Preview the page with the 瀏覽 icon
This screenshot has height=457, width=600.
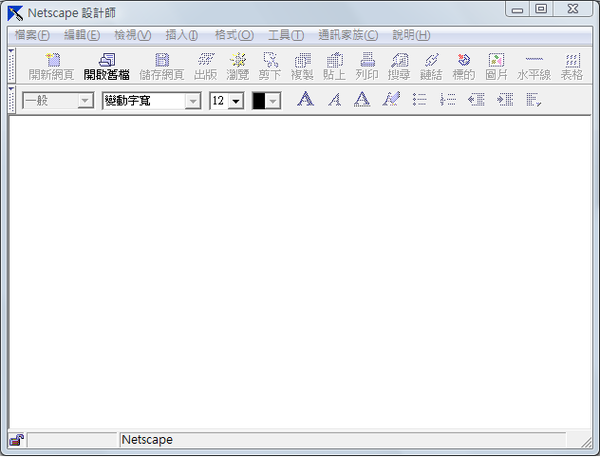click(x=238, y=66)
